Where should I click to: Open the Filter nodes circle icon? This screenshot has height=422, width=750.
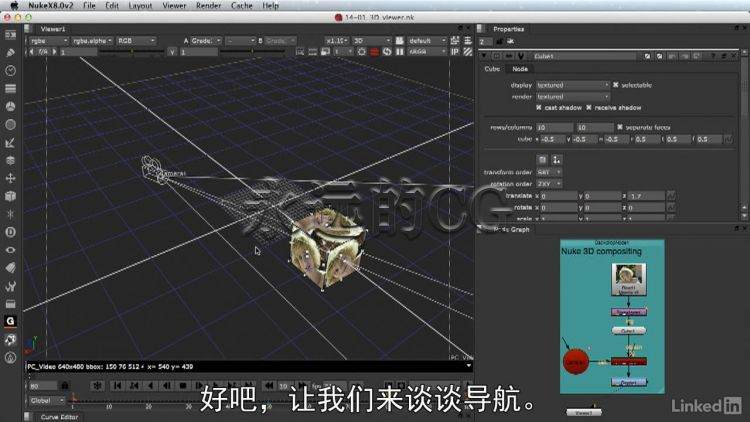pos(10,124)
